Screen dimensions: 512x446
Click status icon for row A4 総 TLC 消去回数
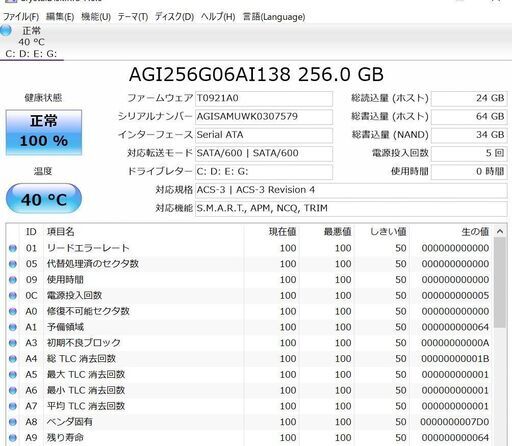tap(13, 359)
